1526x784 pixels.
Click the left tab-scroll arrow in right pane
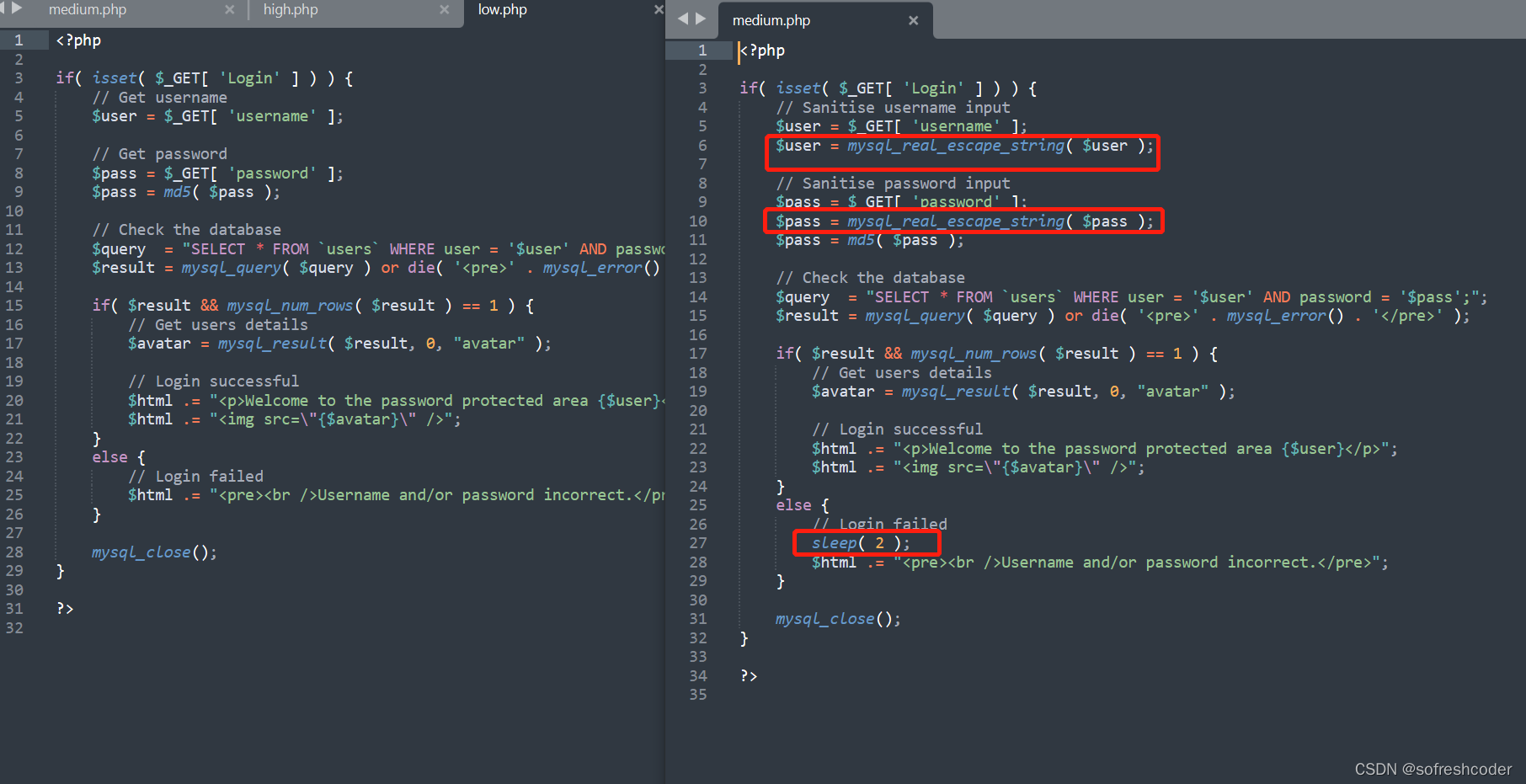click(x=683, y=19)
